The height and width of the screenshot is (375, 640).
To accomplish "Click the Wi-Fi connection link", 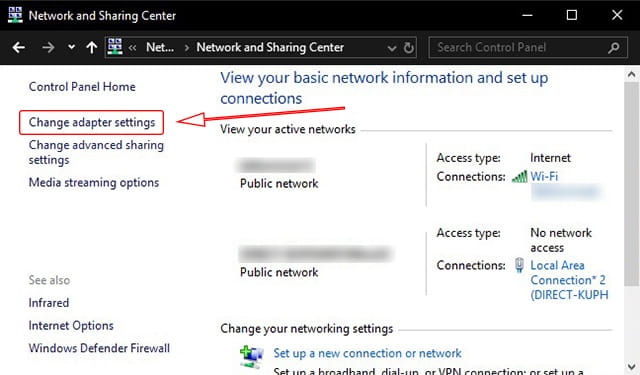I will [x=544, y=176].
